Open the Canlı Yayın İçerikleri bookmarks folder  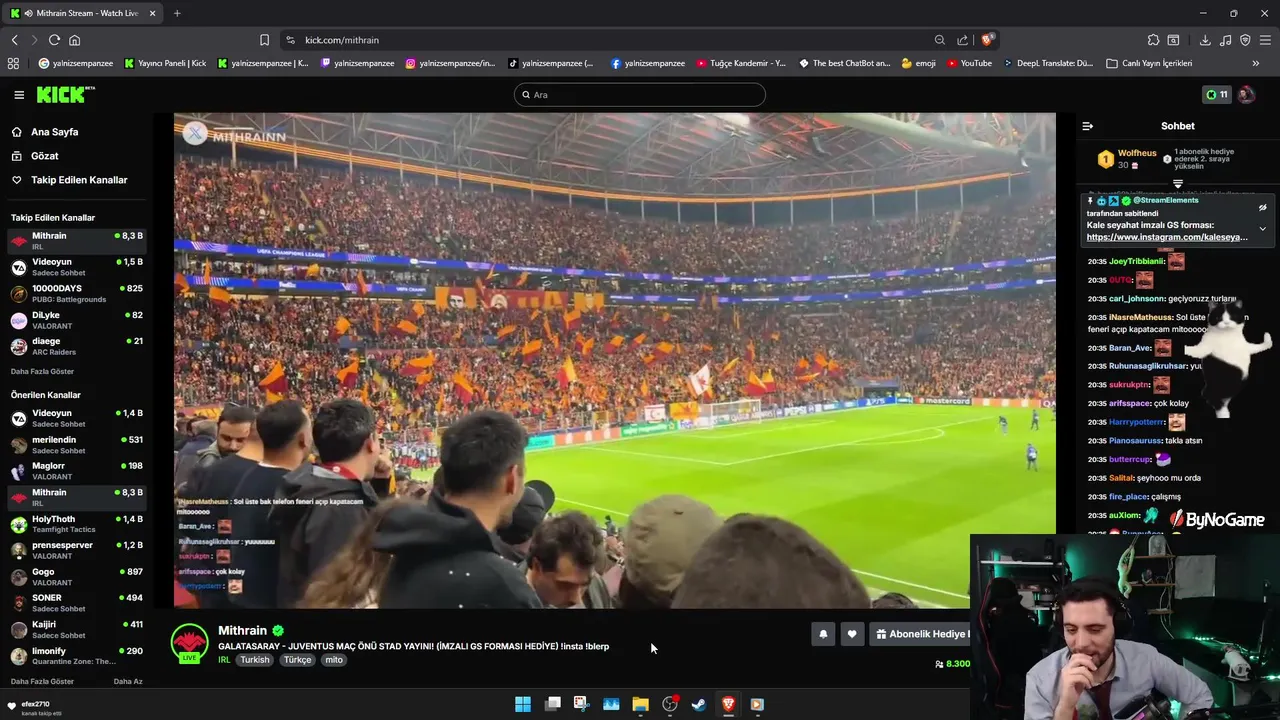pos(1149,63)
